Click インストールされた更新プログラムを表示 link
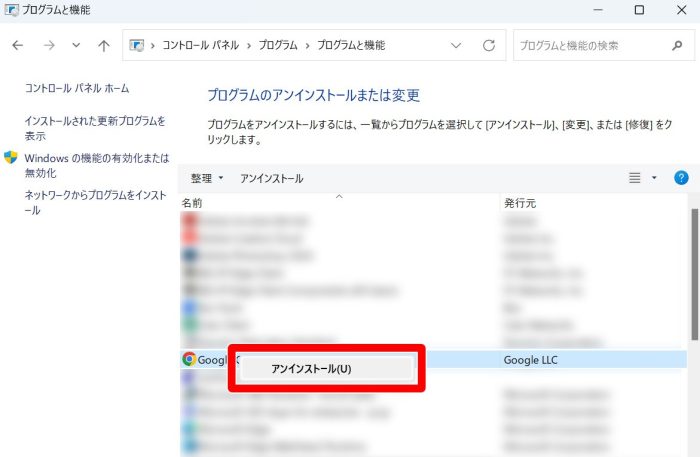This screenshot has width=700, height=457. point(95,128)
